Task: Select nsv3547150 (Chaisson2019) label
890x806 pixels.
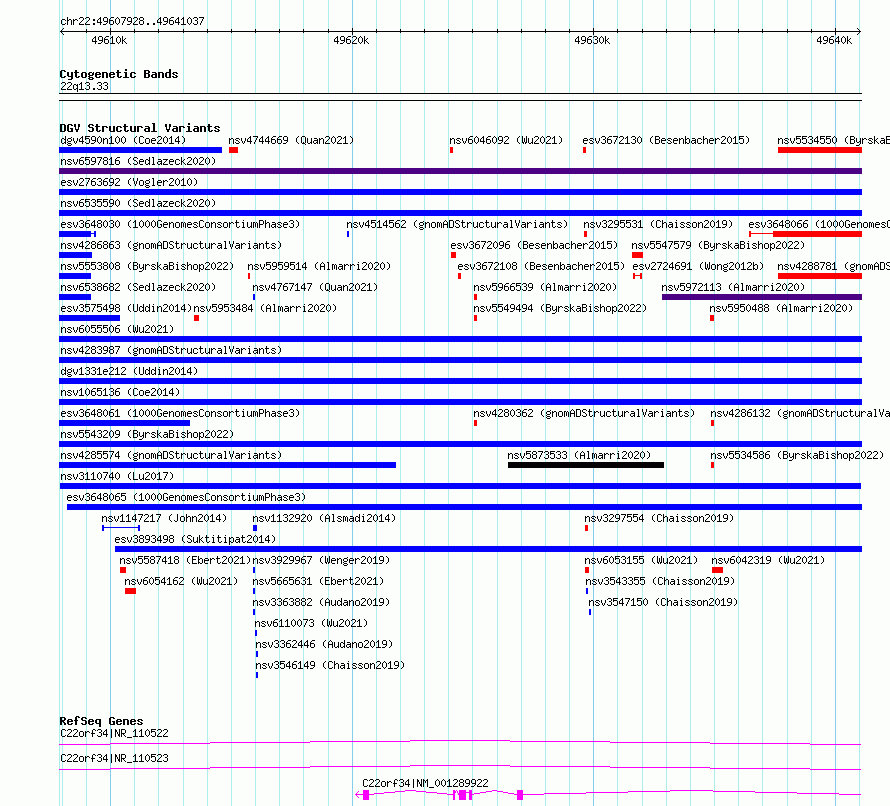Action: 663,602
